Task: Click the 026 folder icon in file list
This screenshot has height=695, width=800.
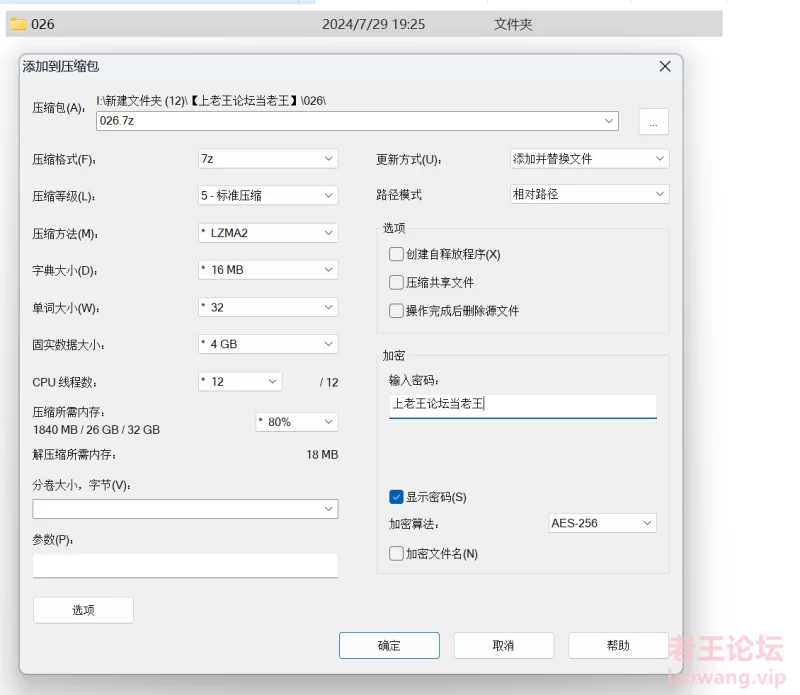Action: click(18, 24)
